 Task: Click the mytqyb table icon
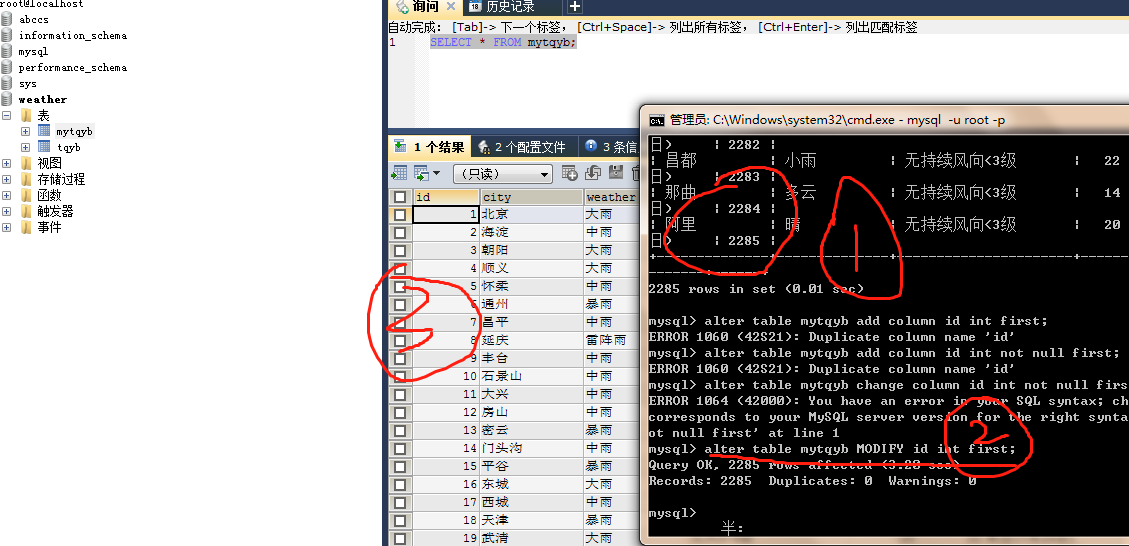click(44, 131)
